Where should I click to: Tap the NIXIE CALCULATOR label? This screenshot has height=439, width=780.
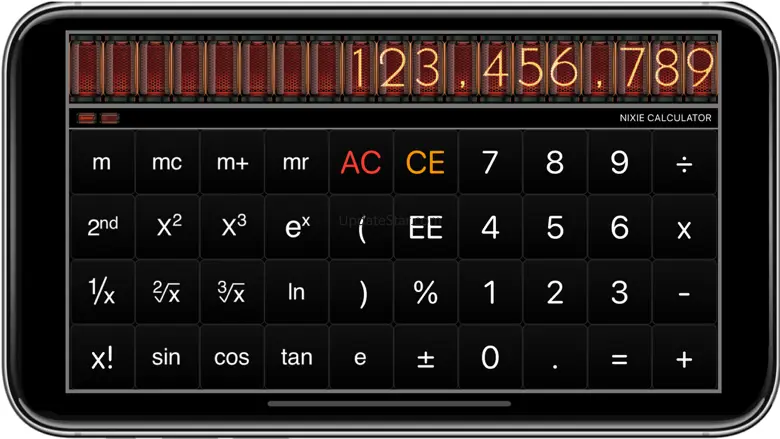tap(665, 118)
